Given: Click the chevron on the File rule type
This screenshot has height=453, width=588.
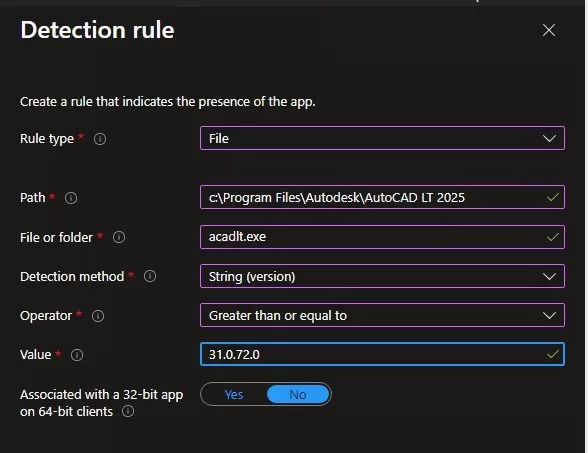Looking at the screenshot, I should [549, 139].
